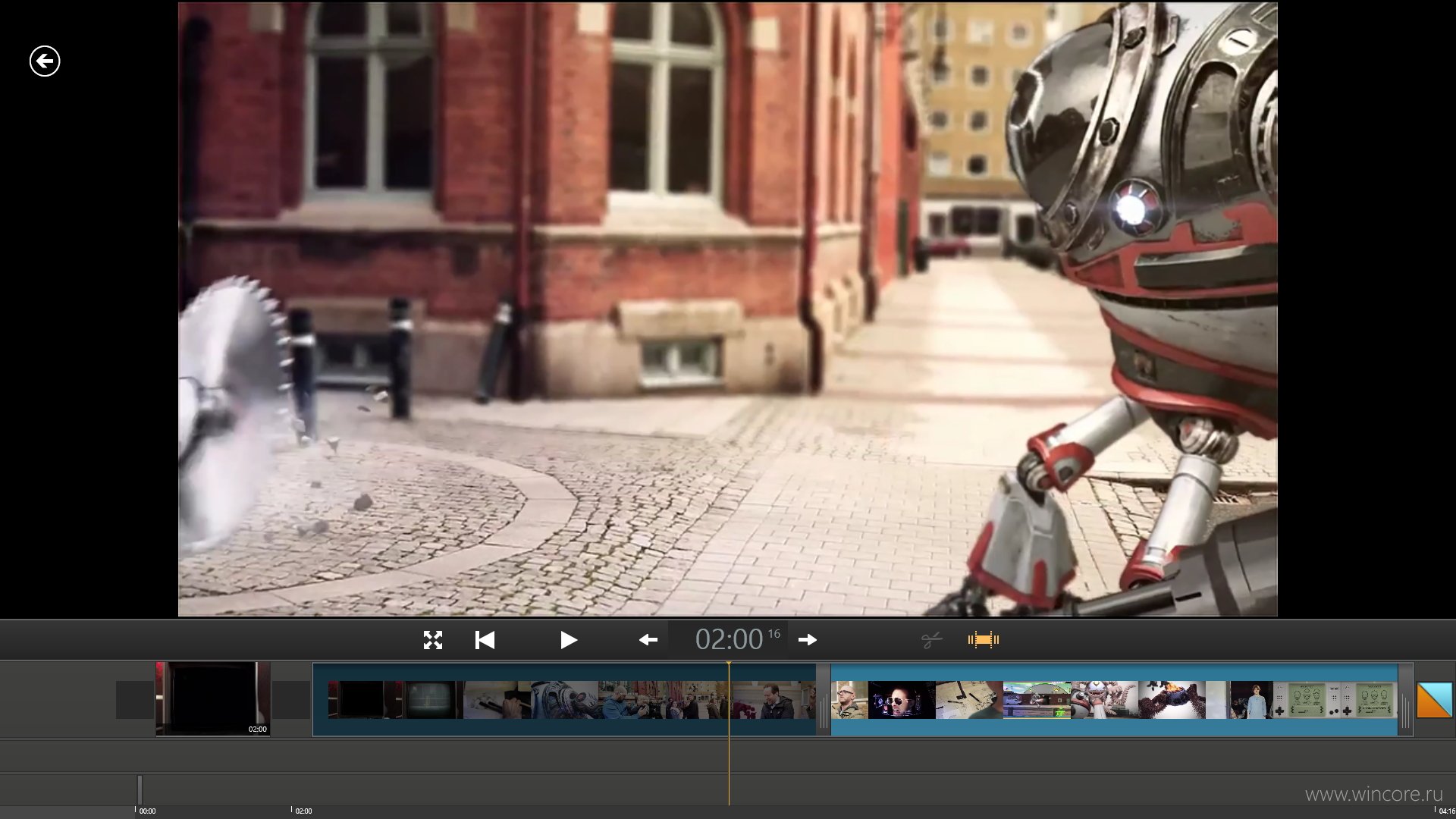Click the orange playhead on the timeline
This screenshot has height=819, width=1456.
(729, 732)
